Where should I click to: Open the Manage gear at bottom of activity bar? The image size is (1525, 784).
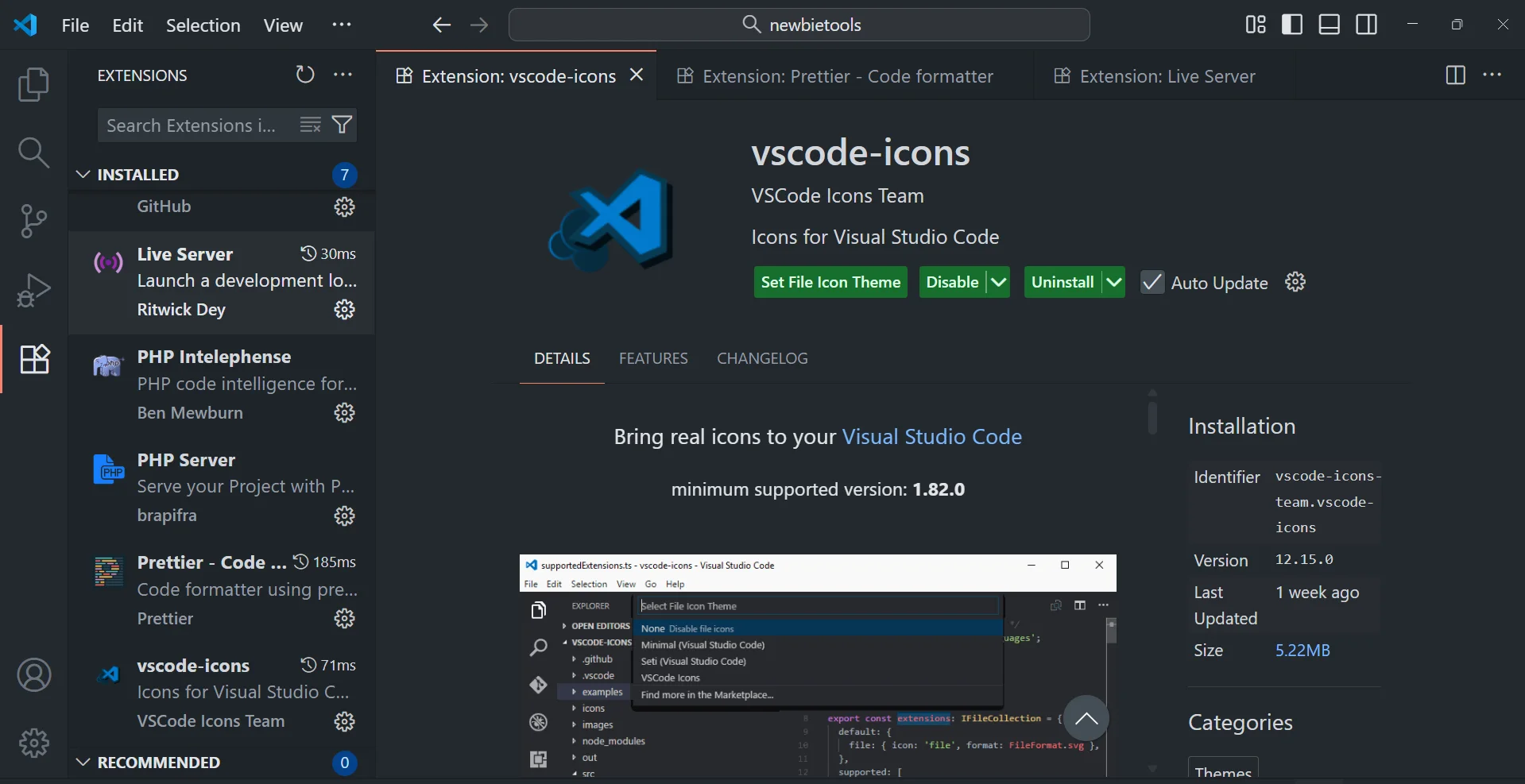(x=33, y=743)
